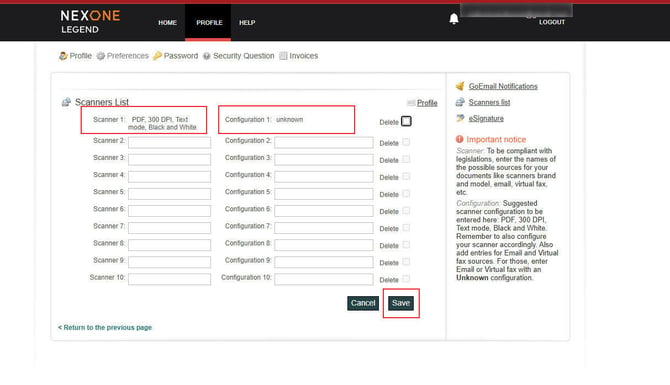Go to the HOME menu
670x385 pixels.
(167, 23)
